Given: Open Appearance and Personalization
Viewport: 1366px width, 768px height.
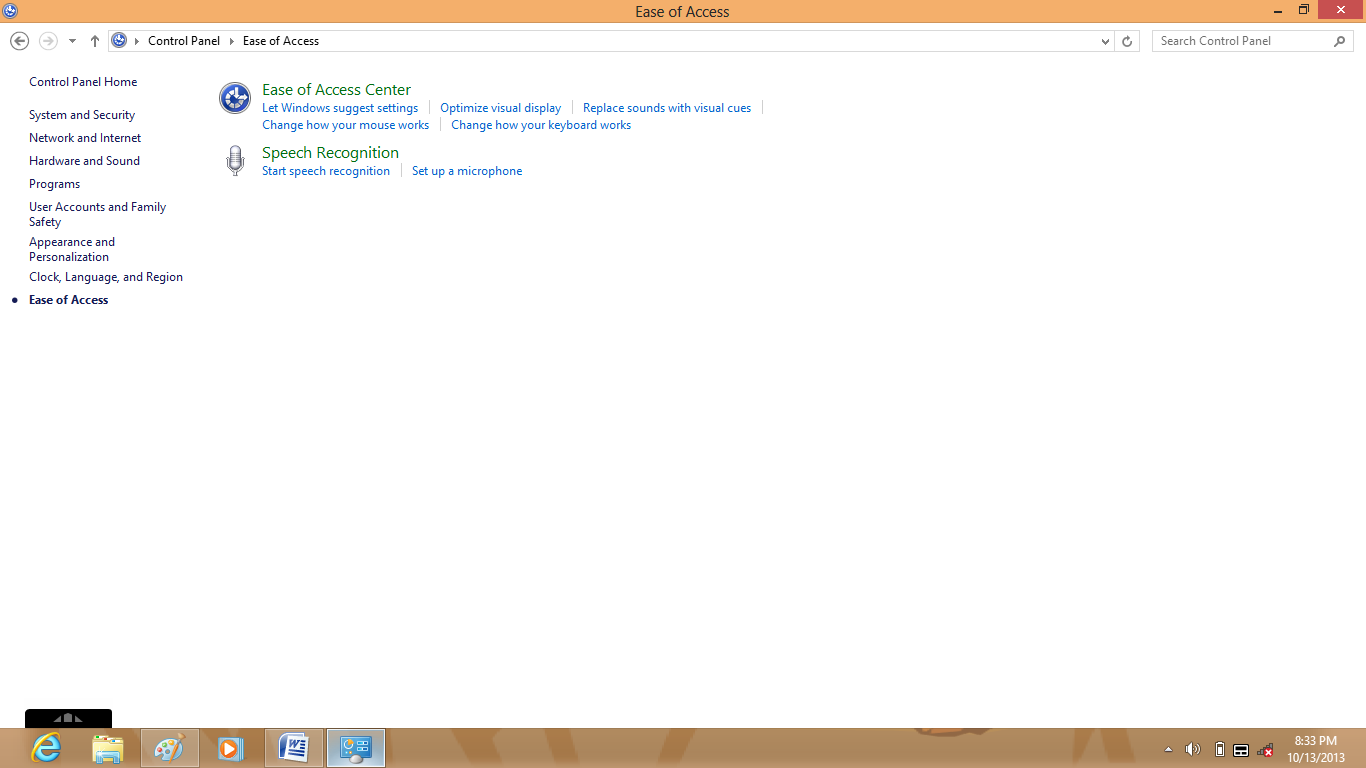Looking at the screenshot, I should pos(72,249).
